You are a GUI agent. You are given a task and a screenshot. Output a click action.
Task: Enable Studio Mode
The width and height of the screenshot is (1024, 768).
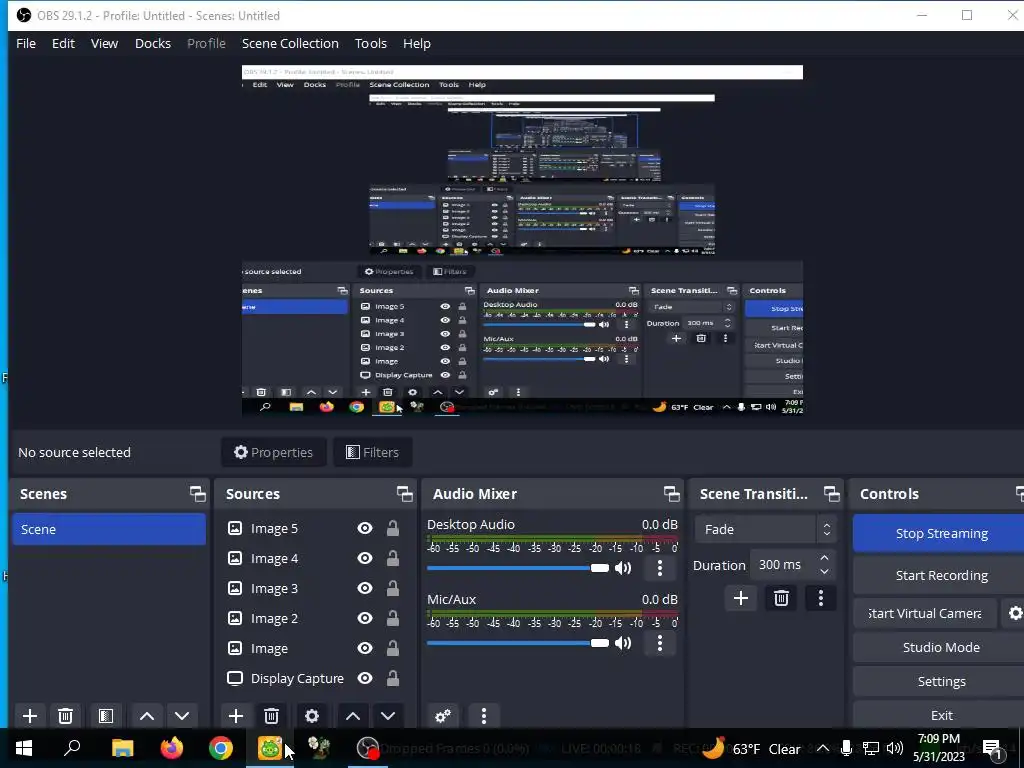[941, 647]
